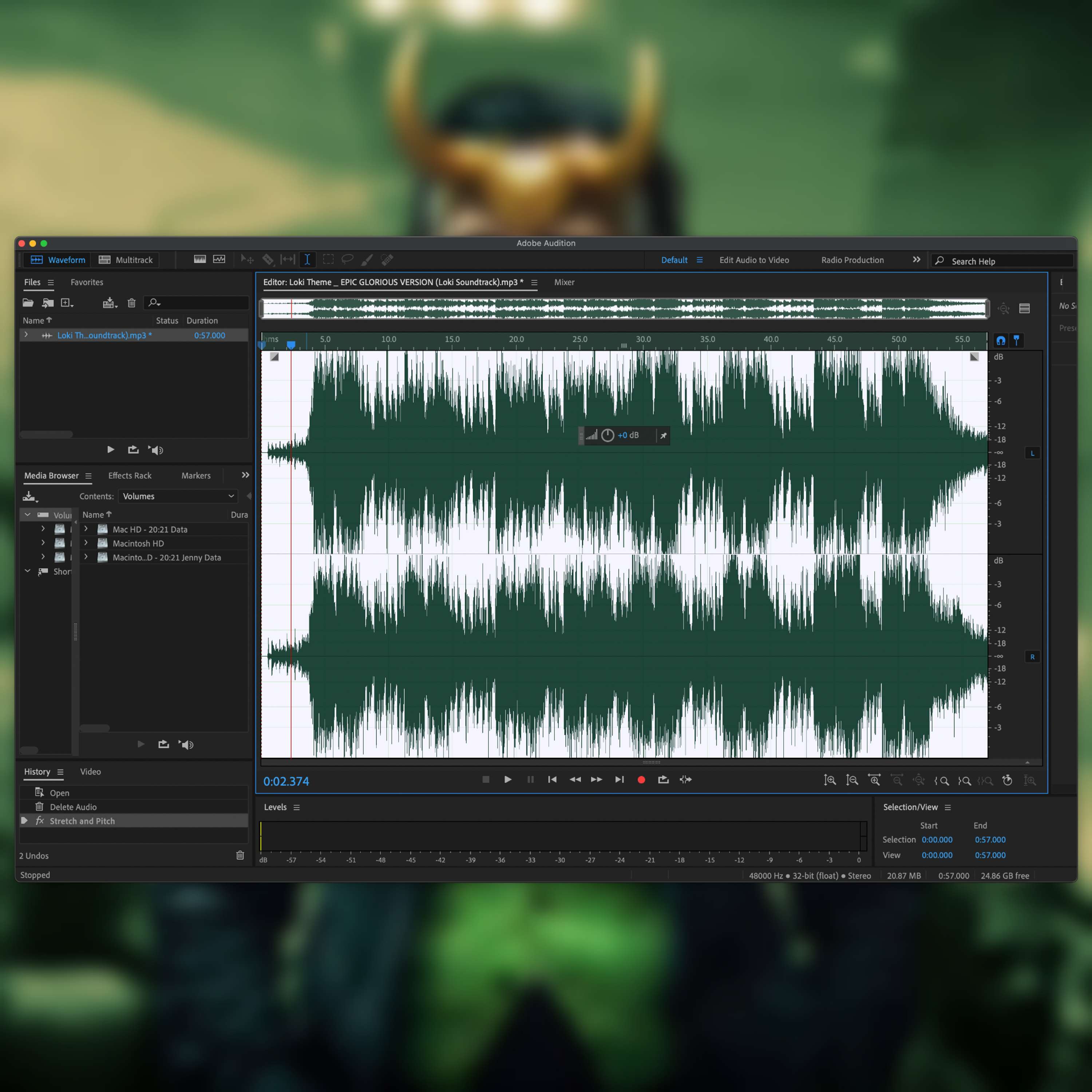Toggle loop playback in Files panel
Viewport: 1092px width, 1092px height.
[x=133, y=450]
